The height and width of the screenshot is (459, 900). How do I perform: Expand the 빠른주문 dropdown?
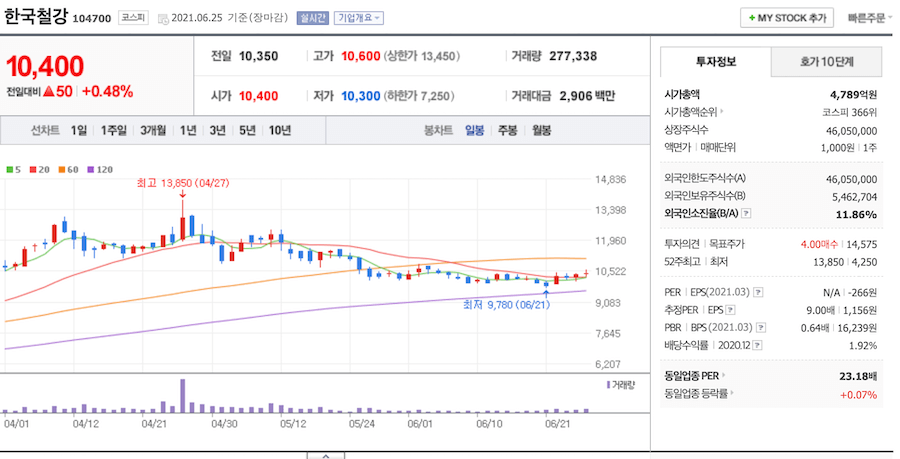(x=870, y=18)
